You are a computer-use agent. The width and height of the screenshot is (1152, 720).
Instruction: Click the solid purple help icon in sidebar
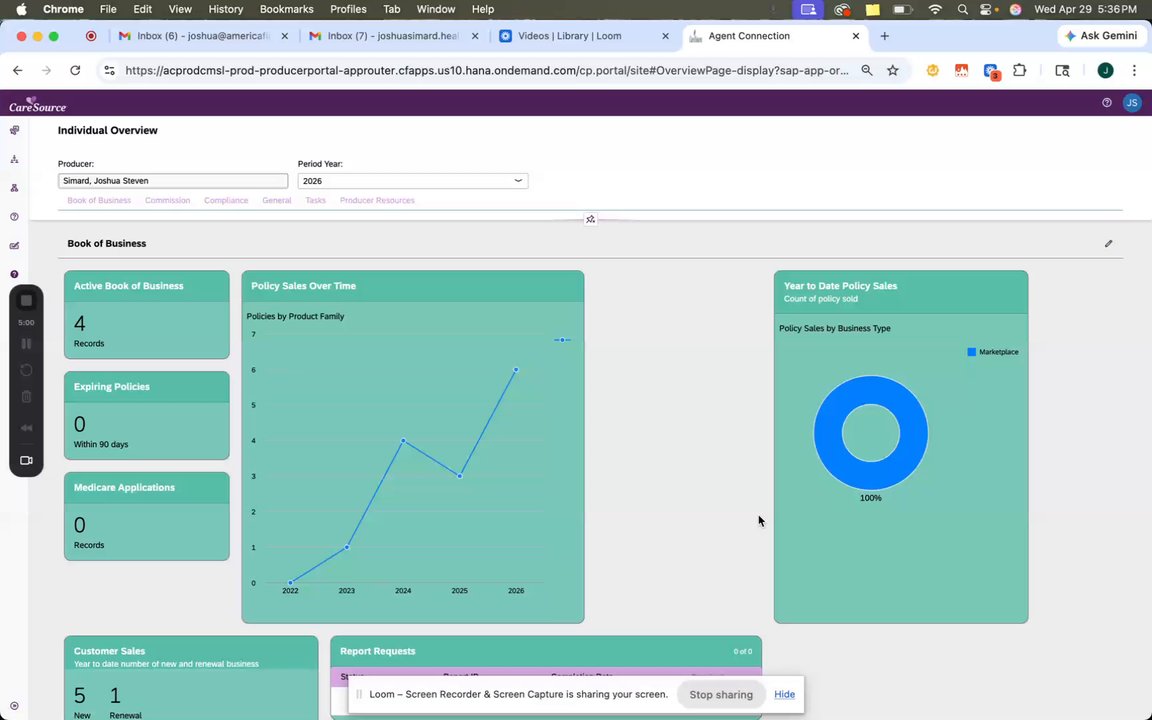tap(14, 274)
